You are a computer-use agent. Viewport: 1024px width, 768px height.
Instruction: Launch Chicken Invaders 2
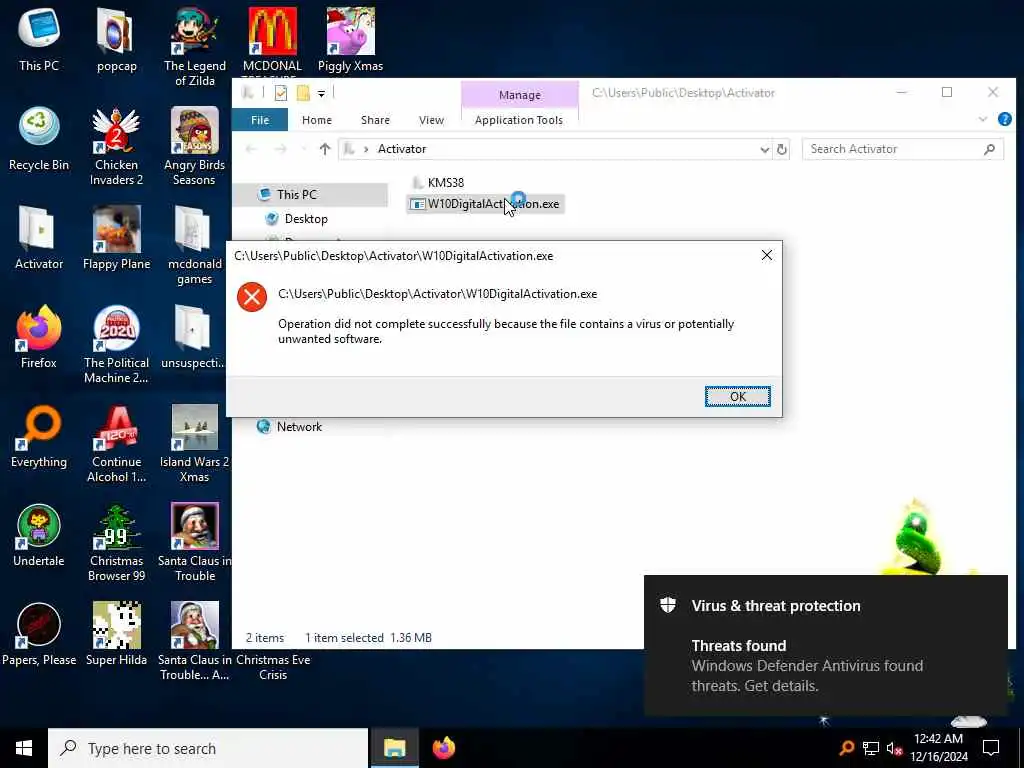tap(116, 146)
